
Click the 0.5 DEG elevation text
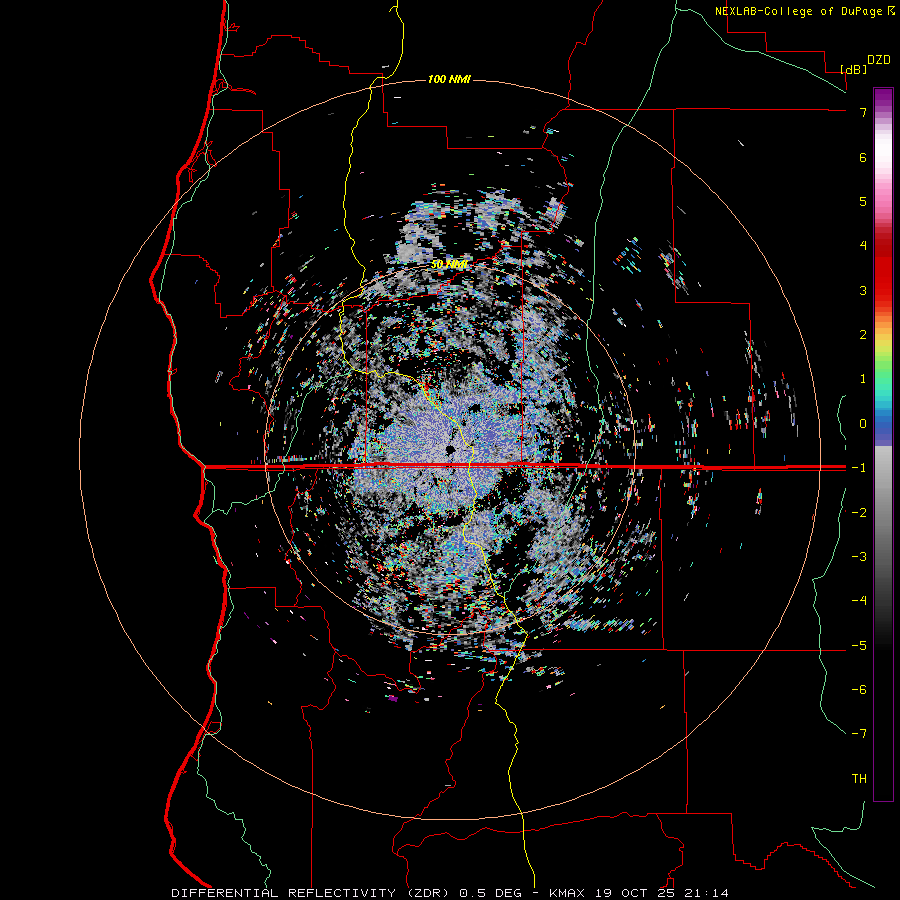point(490,893)
